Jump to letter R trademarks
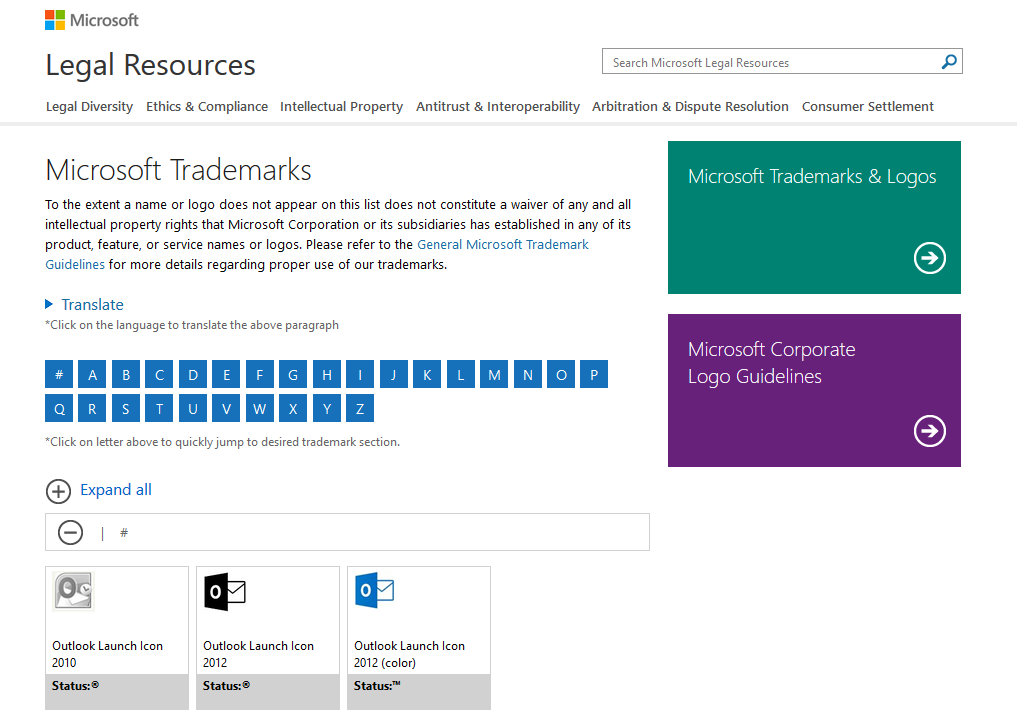This screenshot has height=721, width=1017. [x=93, y=408]
